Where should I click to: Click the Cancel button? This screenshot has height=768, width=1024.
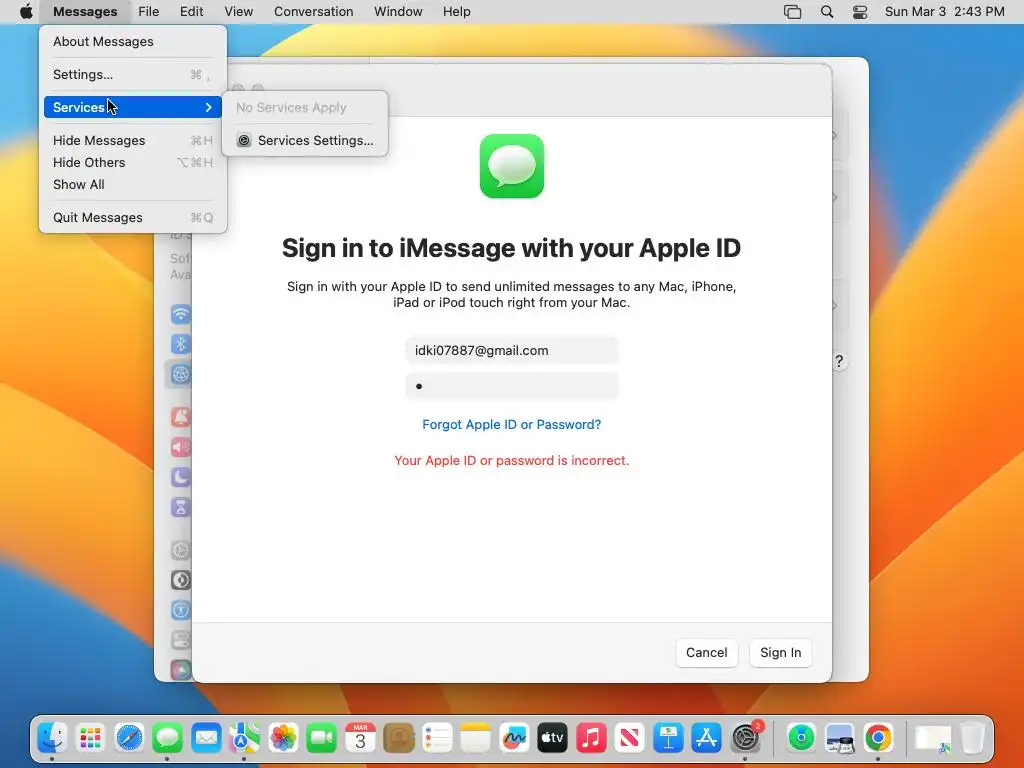pyautogui.click(x=707, y=652)
